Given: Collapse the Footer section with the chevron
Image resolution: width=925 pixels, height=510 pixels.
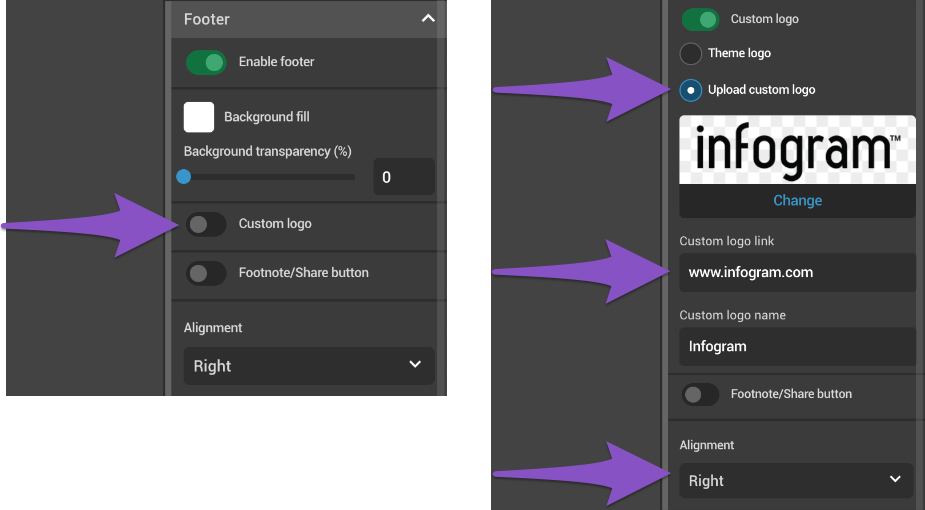Looking at the screenshot, I should coord(428,19).
